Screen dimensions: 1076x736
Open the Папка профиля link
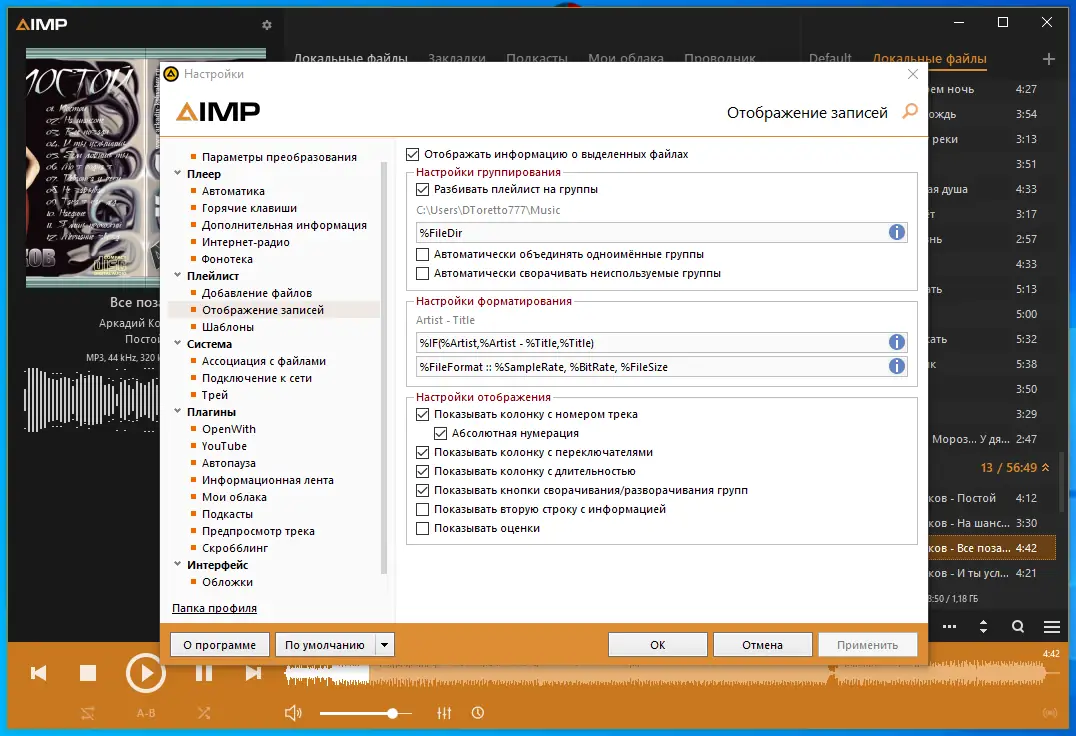click(x=214, y=608)
